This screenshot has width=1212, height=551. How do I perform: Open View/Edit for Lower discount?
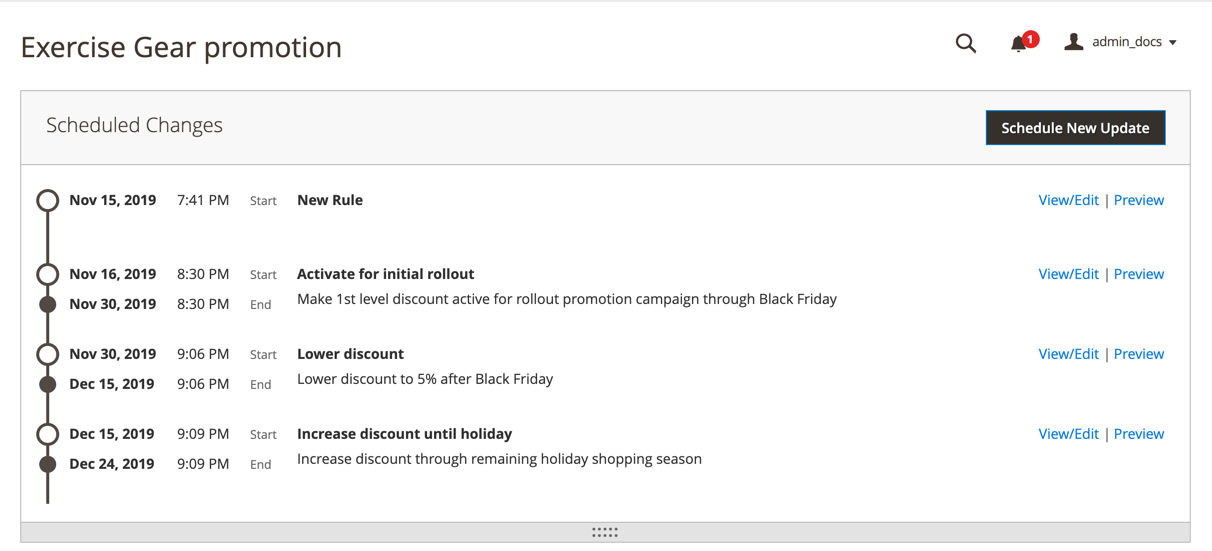click(1068, 354)
